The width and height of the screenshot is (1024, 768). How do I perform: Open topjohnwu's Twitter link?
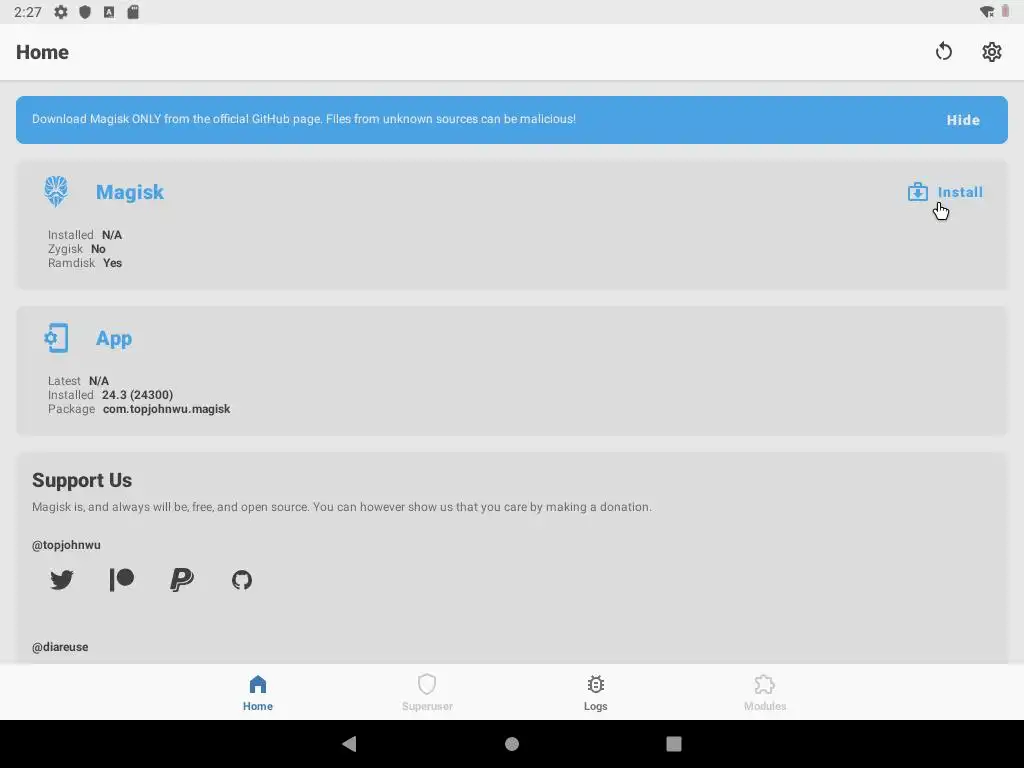tap(62, 579)
